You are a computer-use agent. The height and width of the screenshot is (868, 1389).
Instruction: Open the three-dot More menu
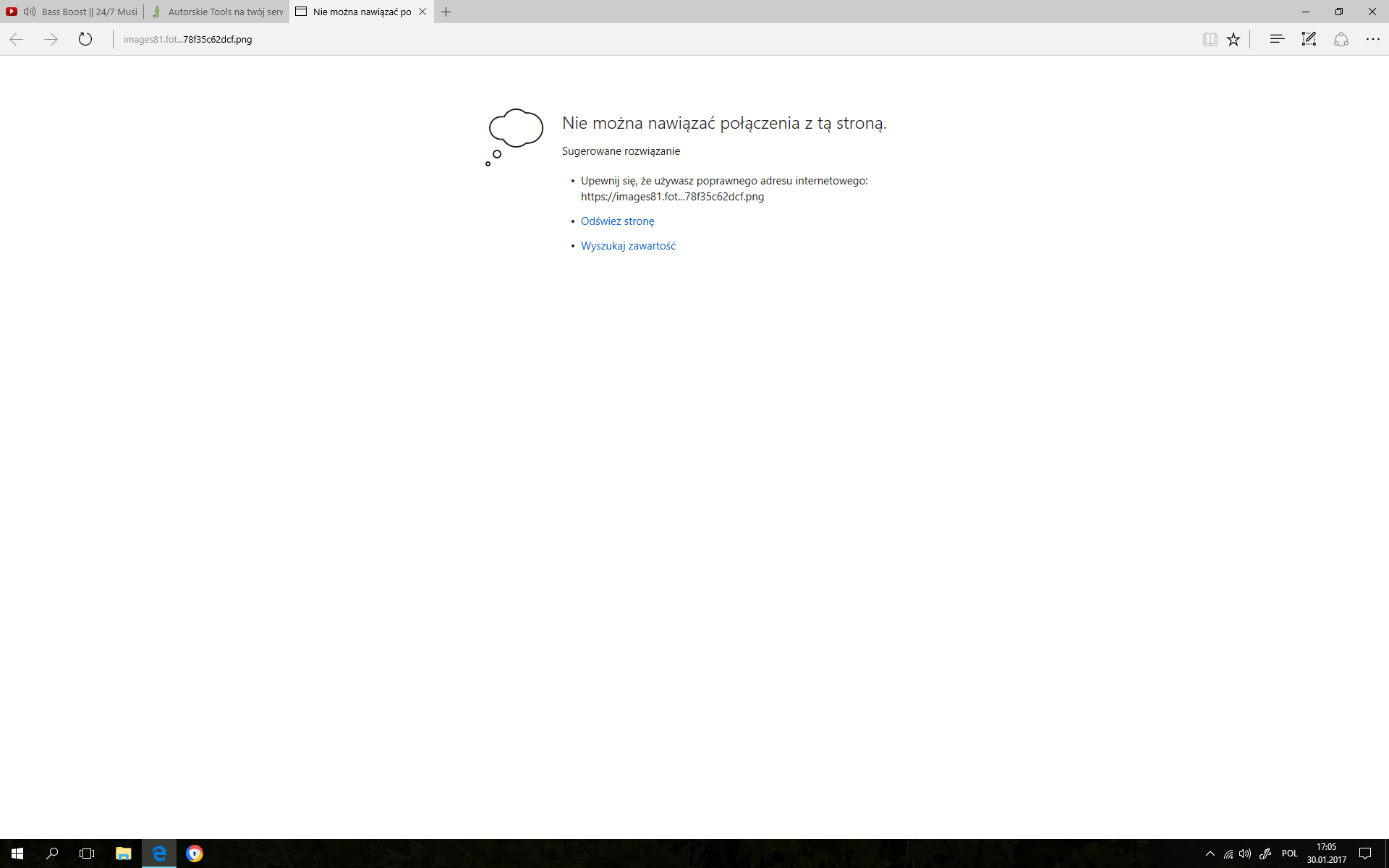(x=1372, y=39)
